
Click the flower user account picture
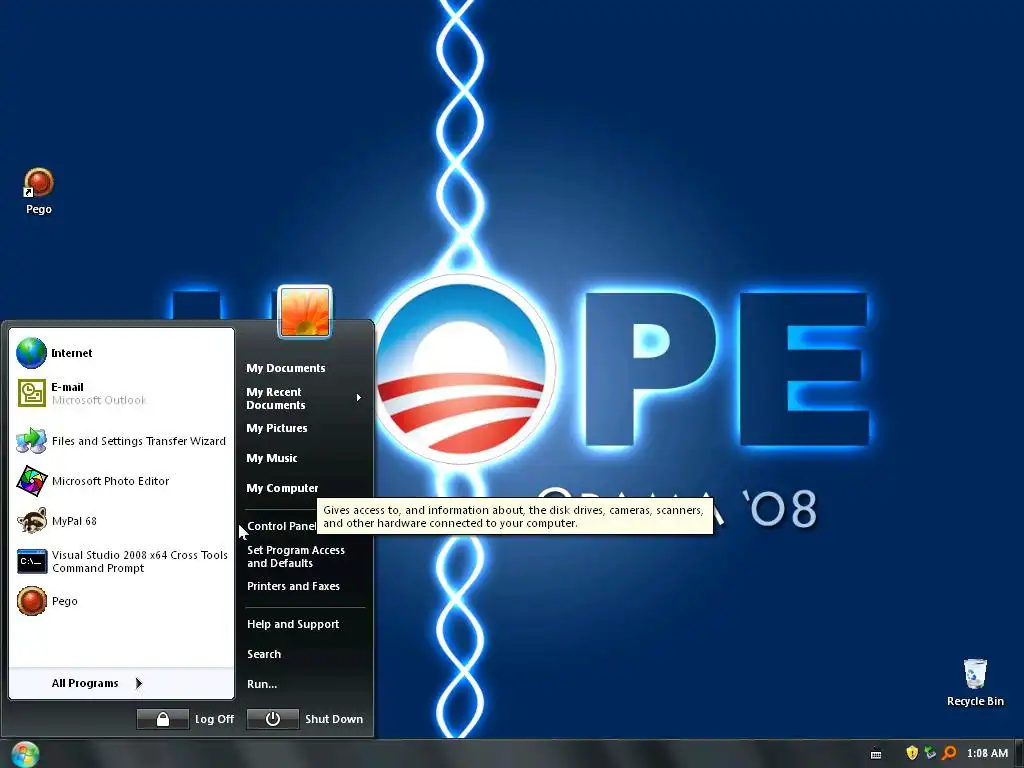pos(305,312)
